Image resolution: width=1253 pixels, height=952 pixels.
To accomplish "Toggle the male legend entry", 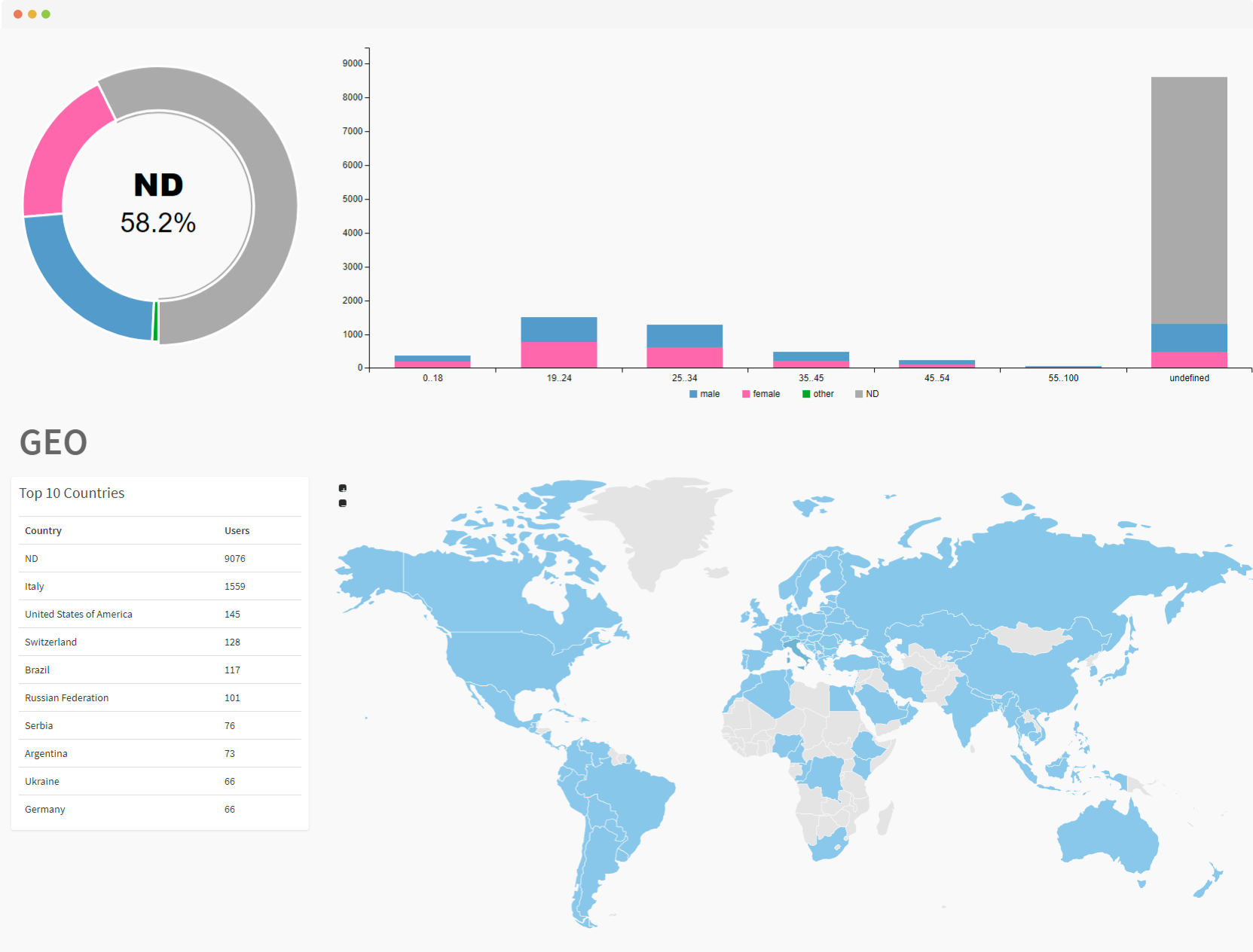I will [x=704, y=394].
